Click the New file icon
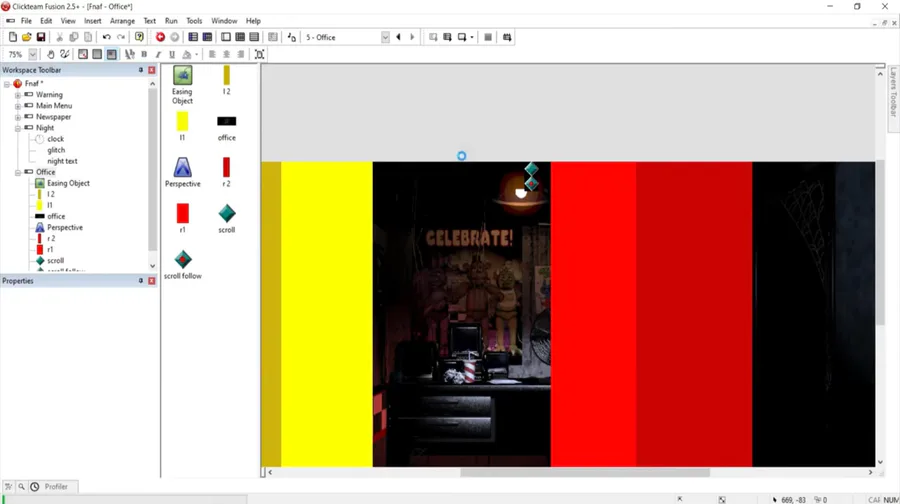This screenshot has height=504, width=900. 13,37
